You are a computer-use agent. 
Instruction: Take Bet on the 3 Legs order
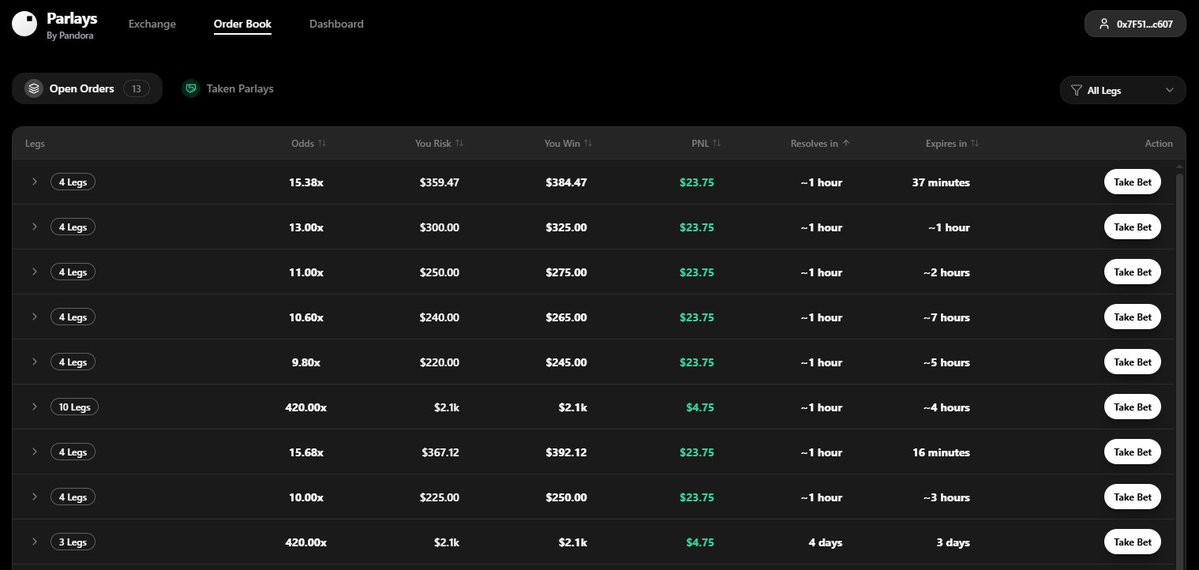click(x=1132, y=542)
